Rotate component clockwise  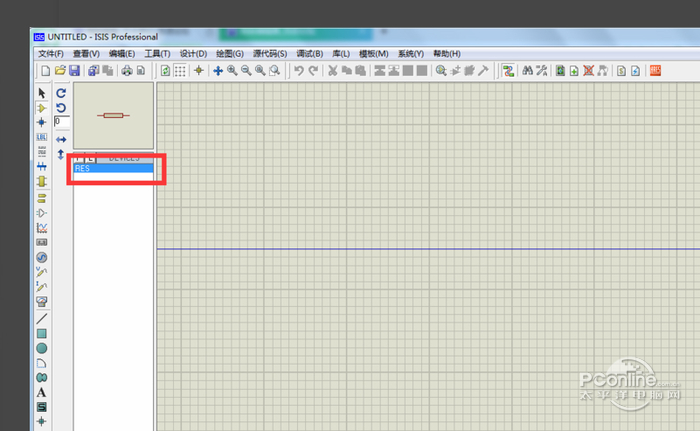(x=61, y=93)
